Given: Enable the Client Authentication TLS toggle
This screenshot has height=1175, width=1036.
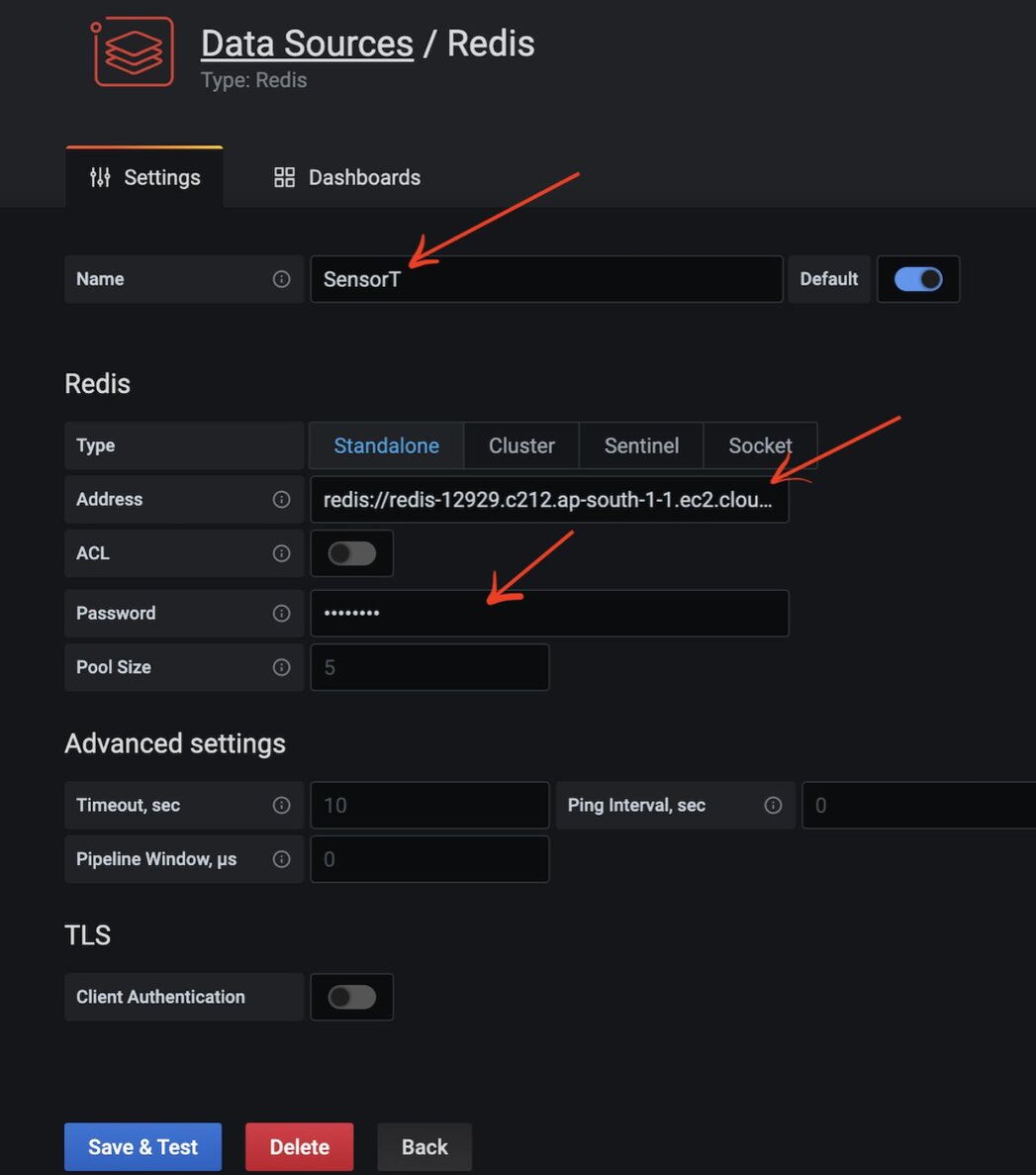Looking at the screenshot, I should [352, 997].
